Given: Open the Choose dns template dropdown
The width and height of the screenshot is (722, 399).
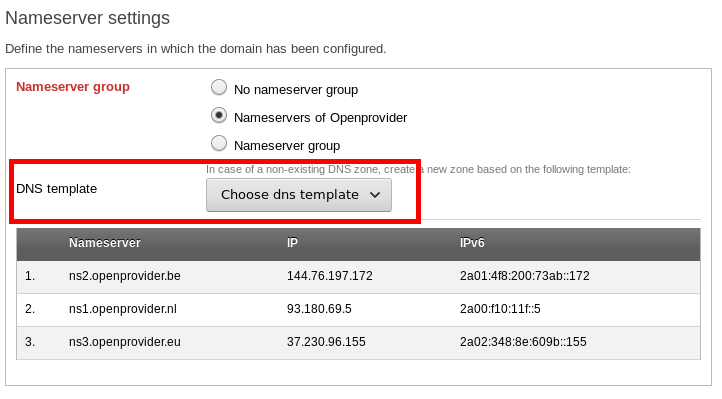Looking at the screenshot, I should [299, 195].
